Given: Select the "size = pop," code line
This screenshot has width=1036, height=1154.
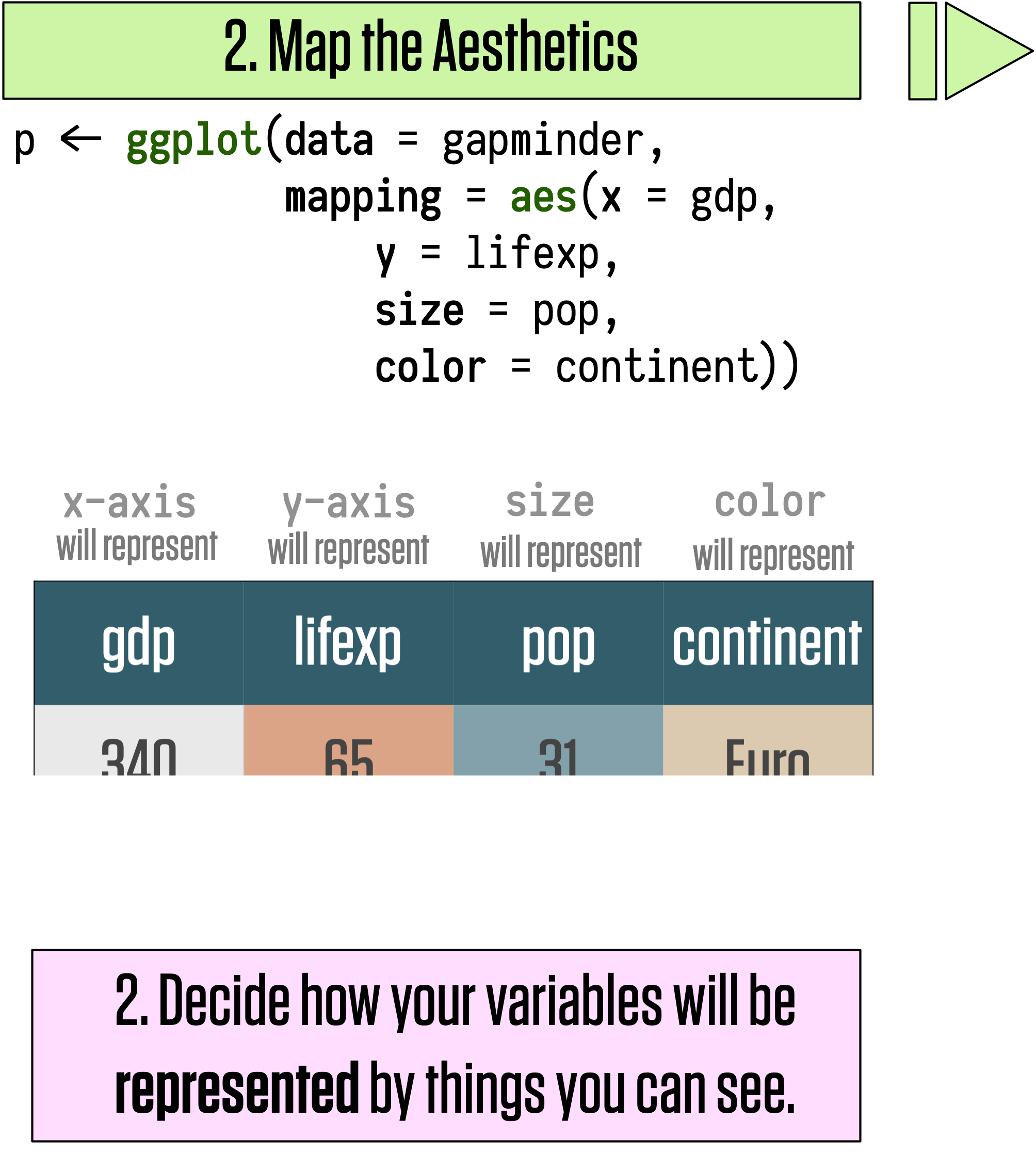Looking at the screenshot, I should point(496,311).
